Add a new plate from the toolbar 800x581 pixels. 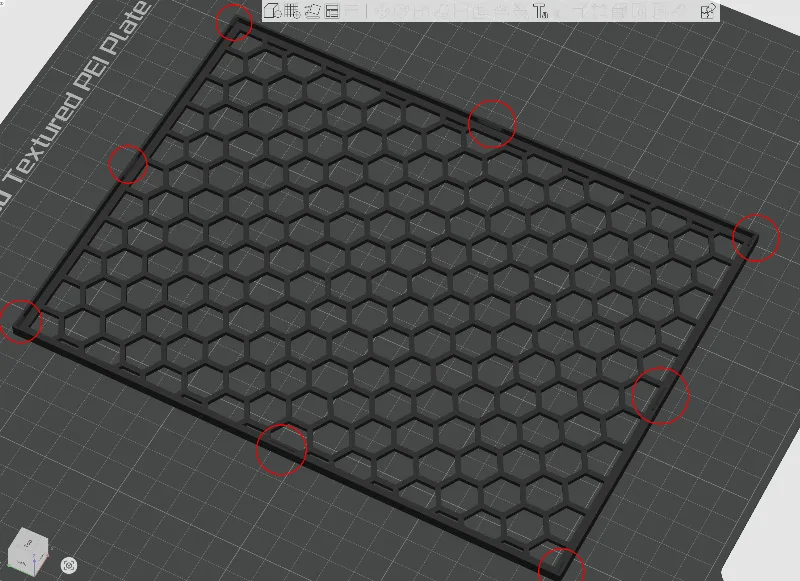coord(292,11)
